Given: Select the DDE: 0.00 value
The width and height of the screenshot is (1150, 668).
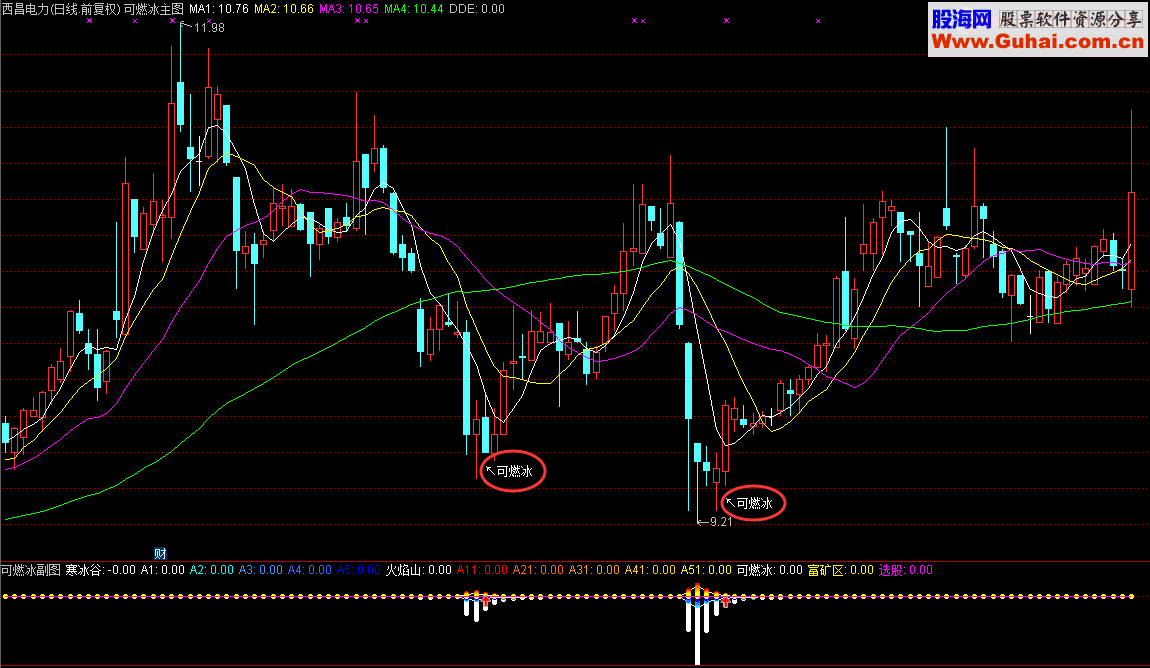Looking at the screenshot, I should [477, 9].
